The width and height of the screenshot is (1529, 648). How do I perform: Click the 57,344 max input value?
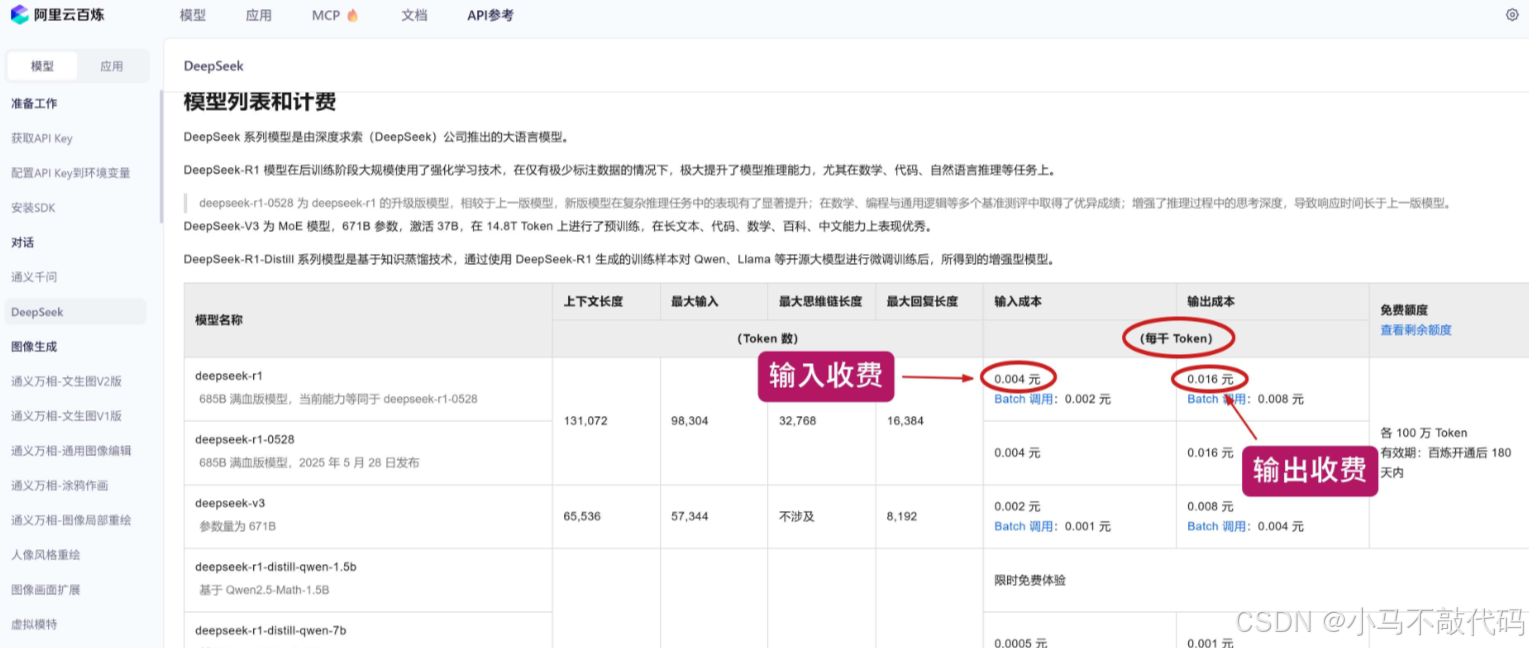690,516
